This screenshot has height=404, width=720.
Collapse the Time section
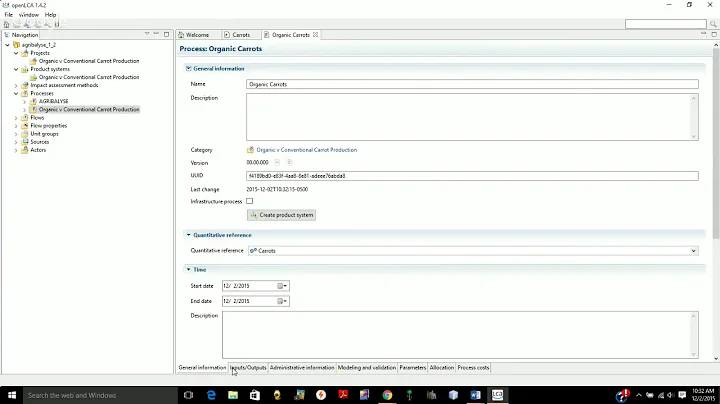click(x=188, y=269)
